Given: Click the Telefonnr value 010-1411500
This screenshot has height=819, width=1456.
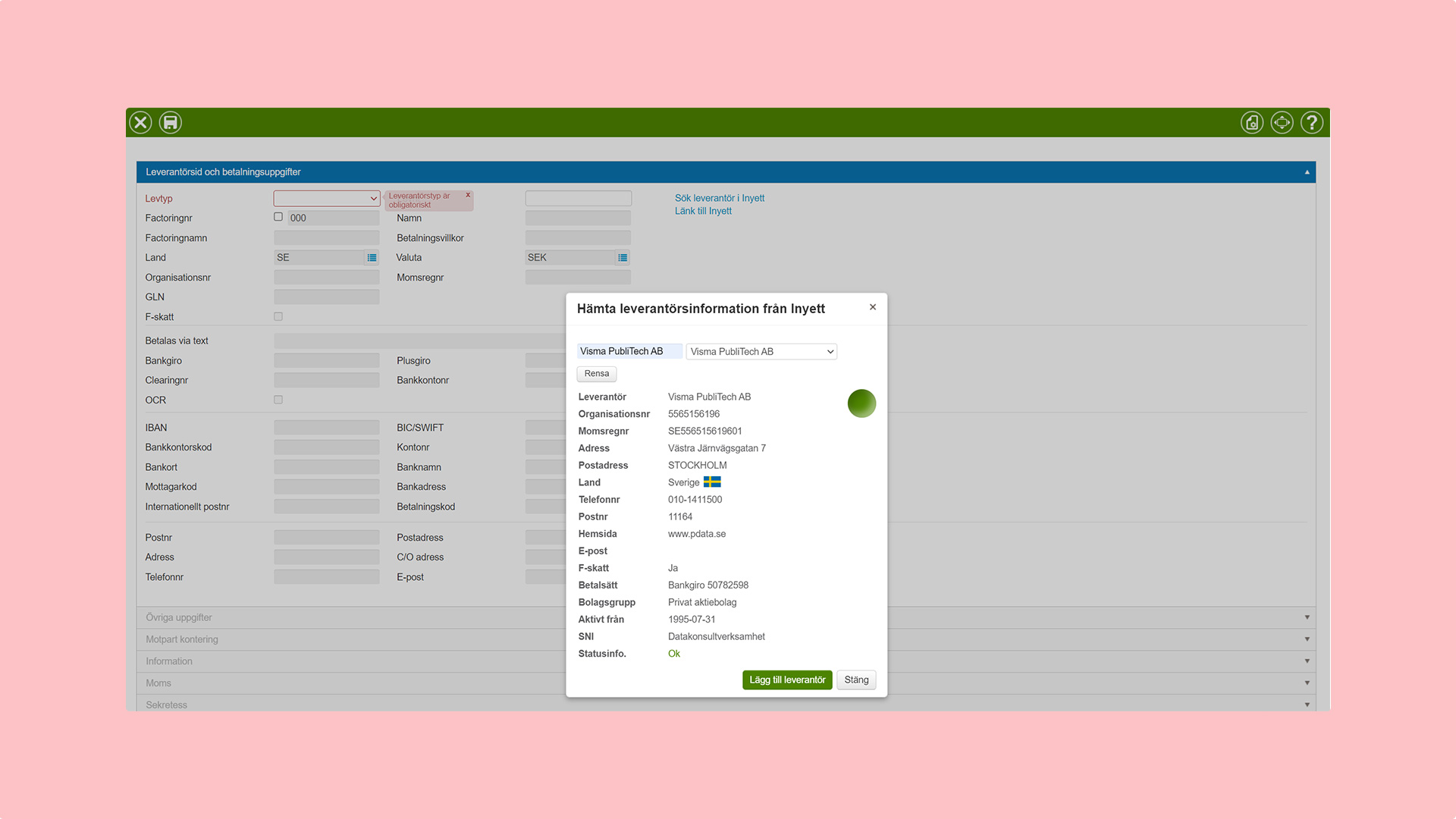Looking at the screenshot, I should [695, 500].
